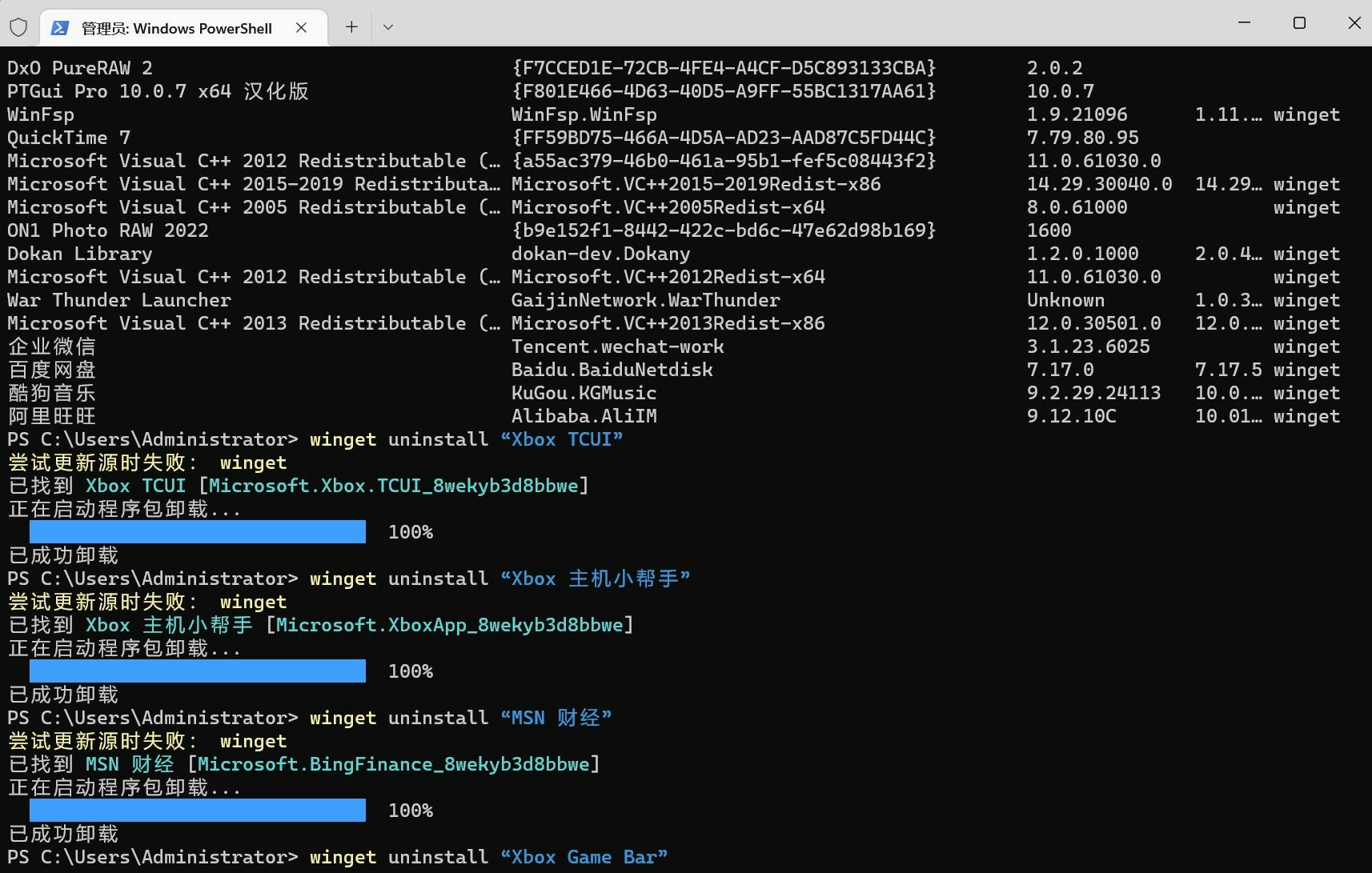Click GaijinNetwork.WarThunder ID

(x=646, y=300)
